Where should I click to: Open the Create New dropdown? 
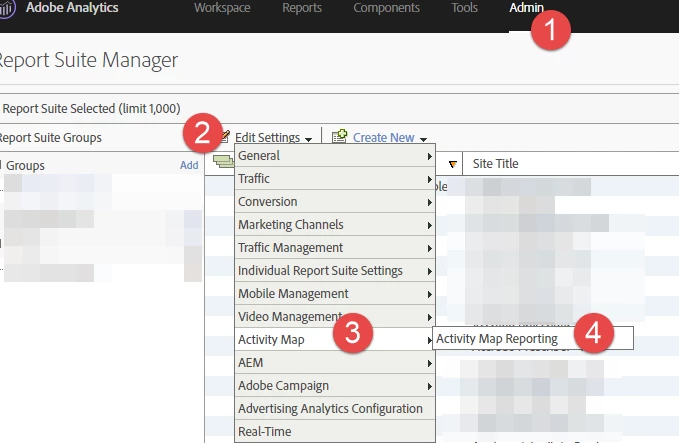[x=390, y=138]
